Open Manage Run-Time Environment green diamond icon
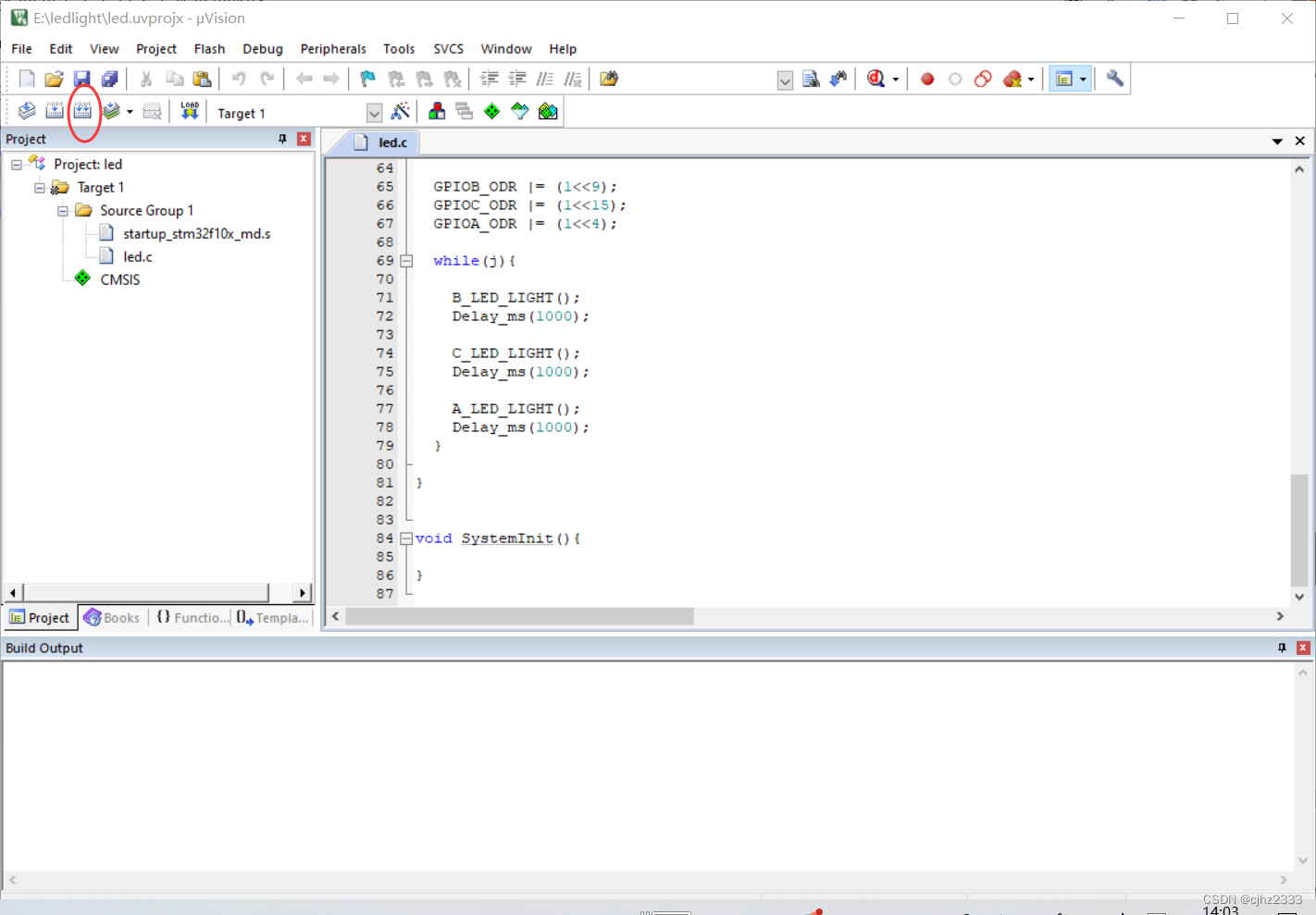1316x915 pixels. (x=492, y=112)
